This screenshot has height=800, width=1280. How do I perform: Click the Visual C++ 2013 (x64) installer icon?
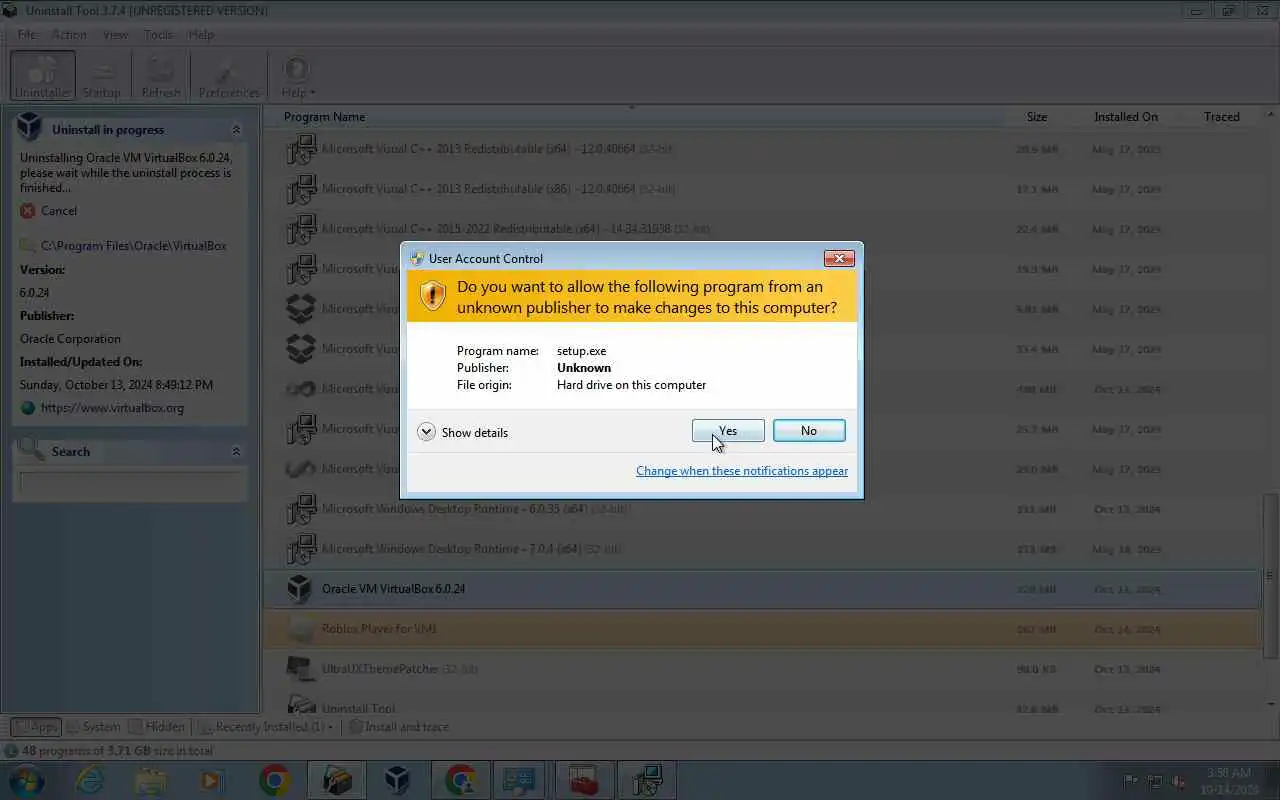pyautogui.click(x=300, y=149)
